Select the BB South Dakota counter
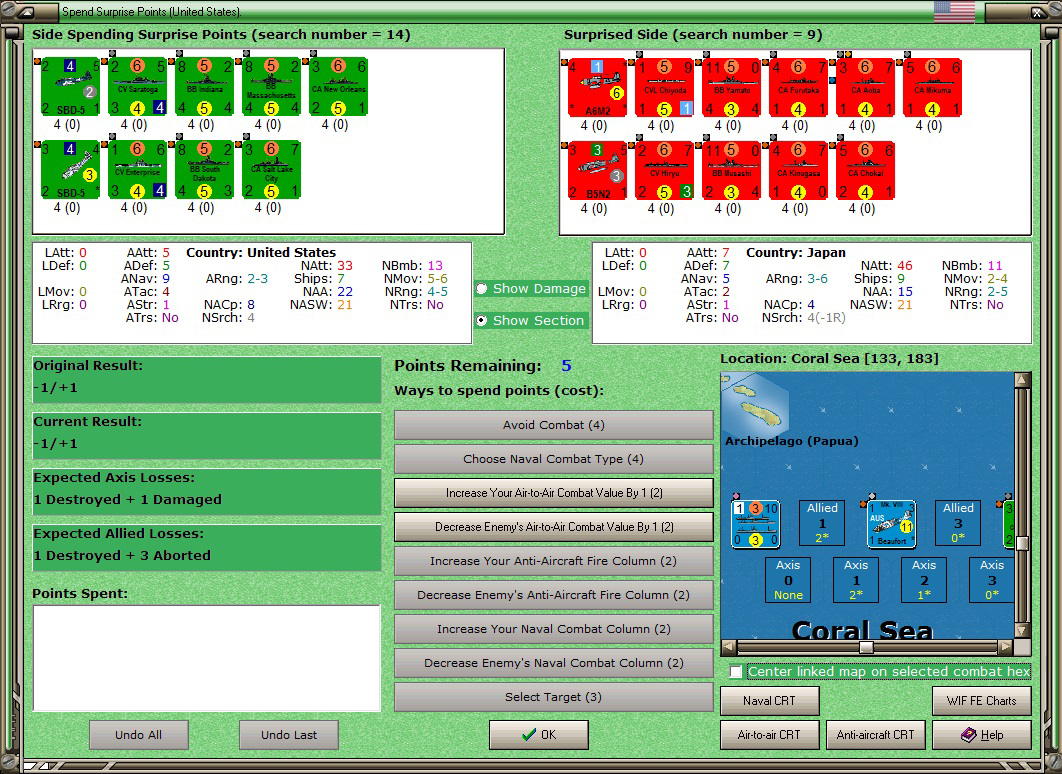1062x774 pixels. pyautogui.click(x=205, y=170)
